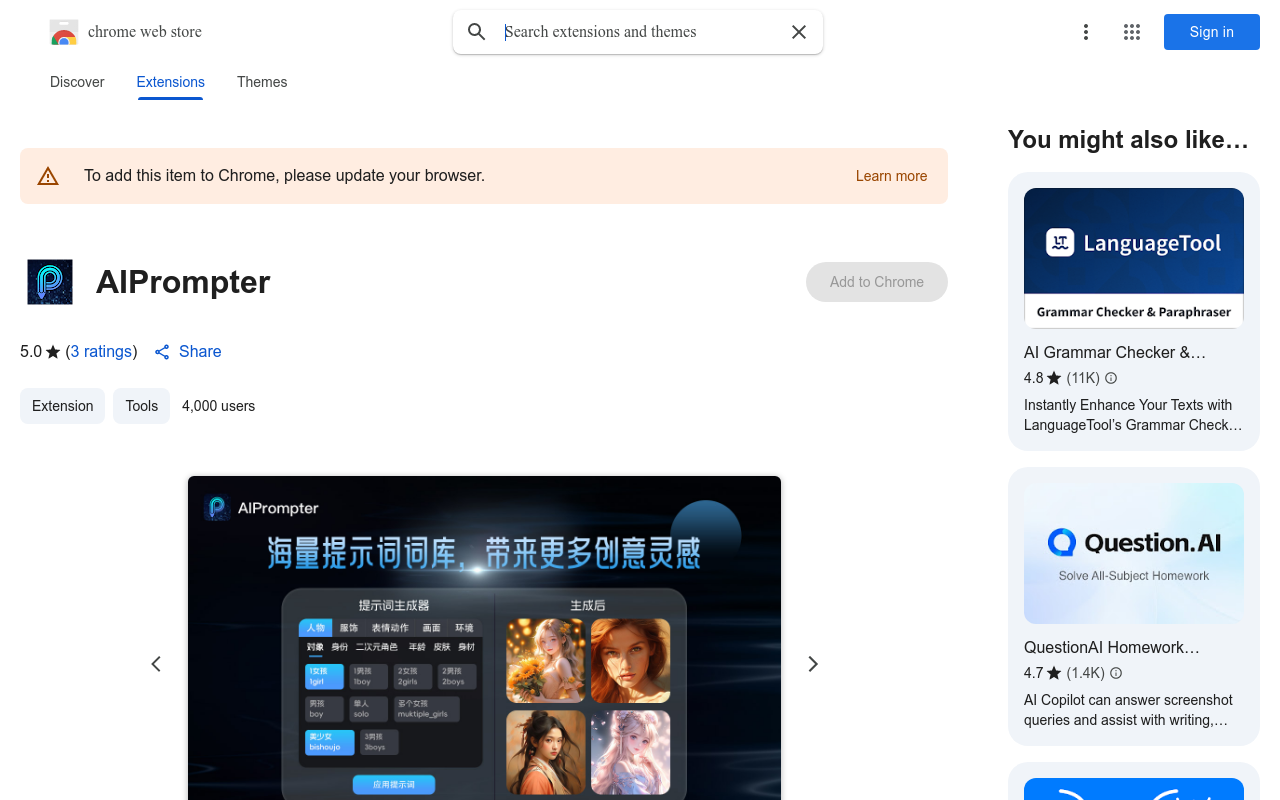Click the You might also like heading
This screenshot has width=1280, height=800.
click(x=1128, y=140)
